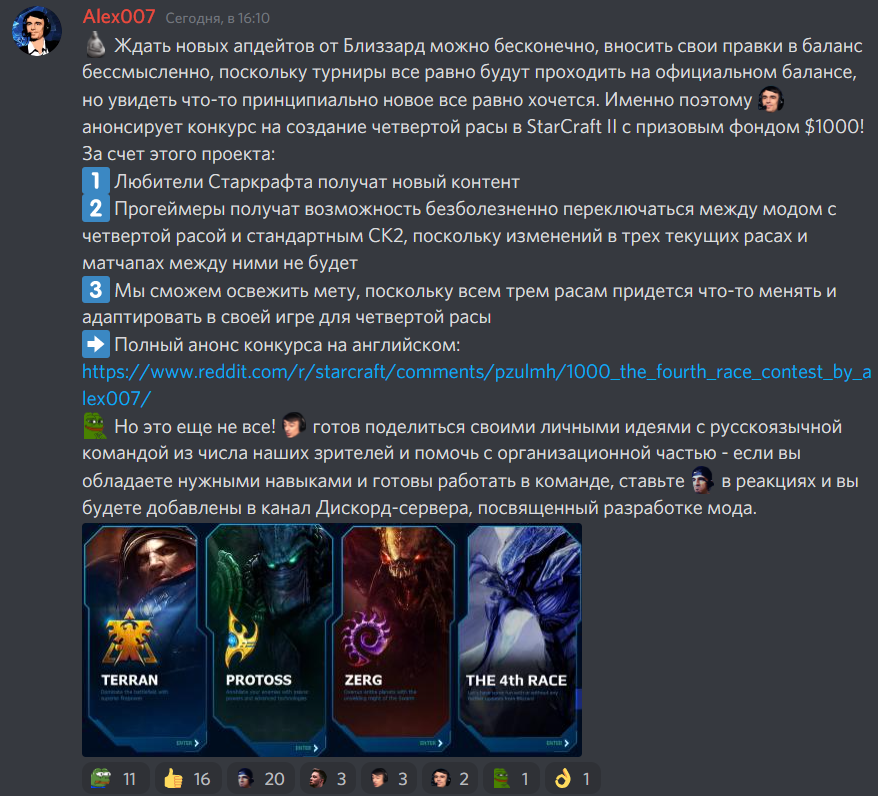The image size is (878, 796).
Task: Add the second face reaction showing 3
Action: click(x=389, y=778)
